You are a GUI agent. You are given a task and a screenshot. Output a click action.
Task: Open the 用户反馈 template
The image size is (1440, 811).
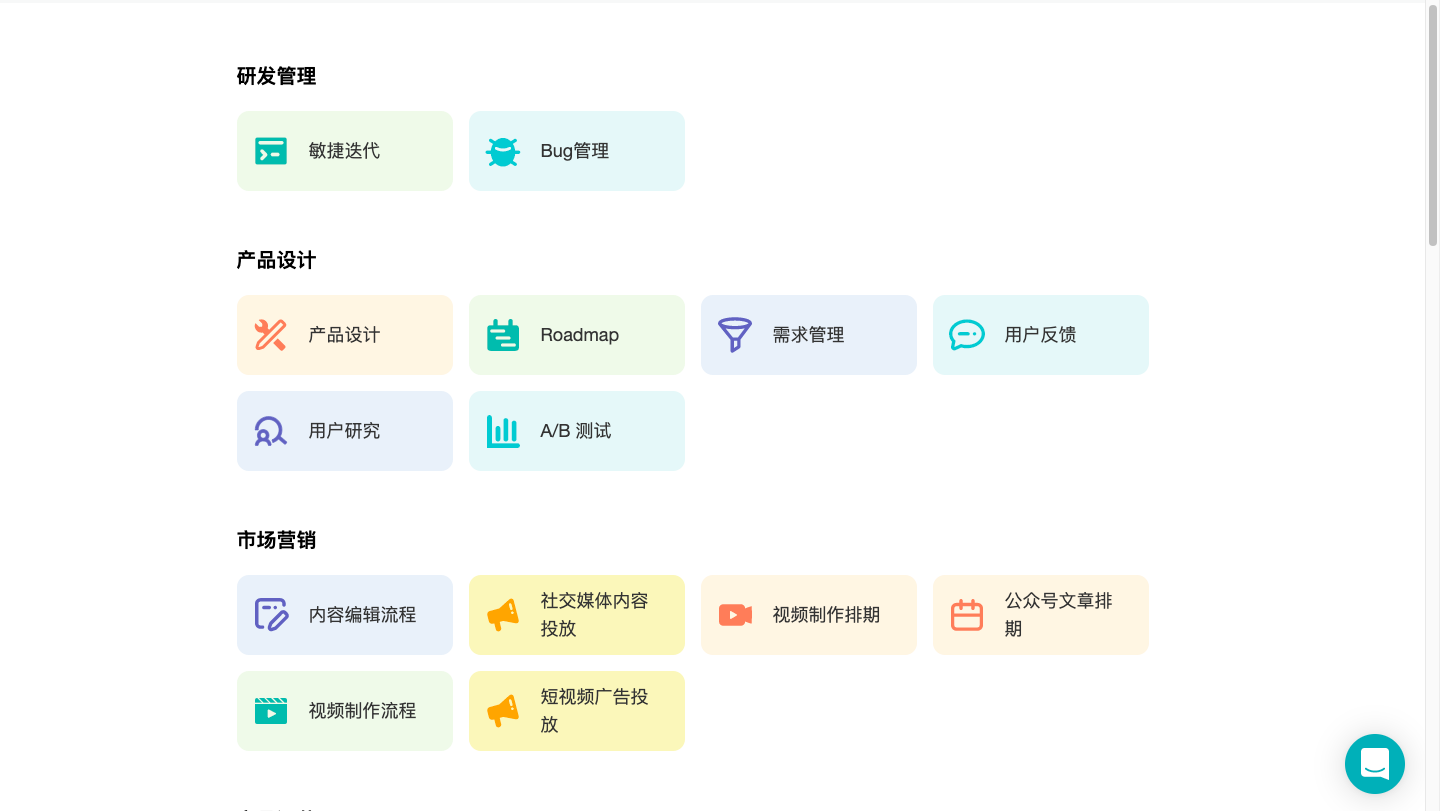coord(1041,335)
